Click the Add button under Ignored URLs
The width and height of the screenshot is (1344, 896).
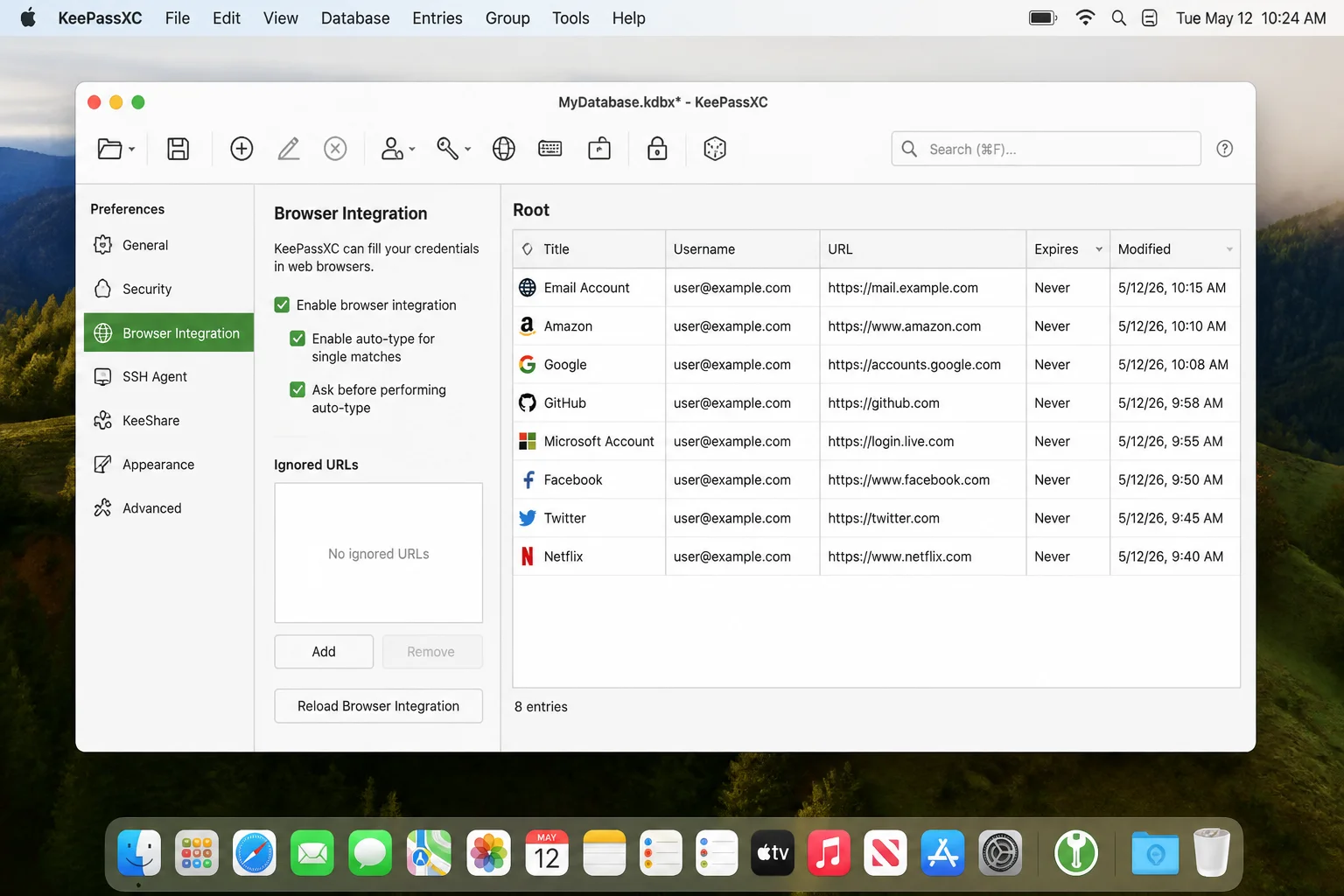[x=324, y=652]
